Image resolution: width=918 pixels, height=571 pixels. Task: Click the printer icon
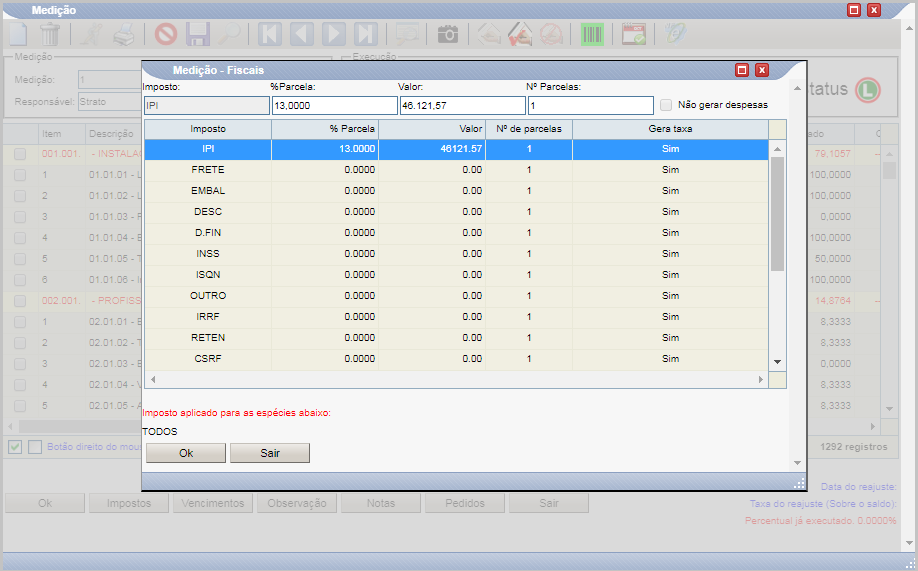(x=124, y=34)
